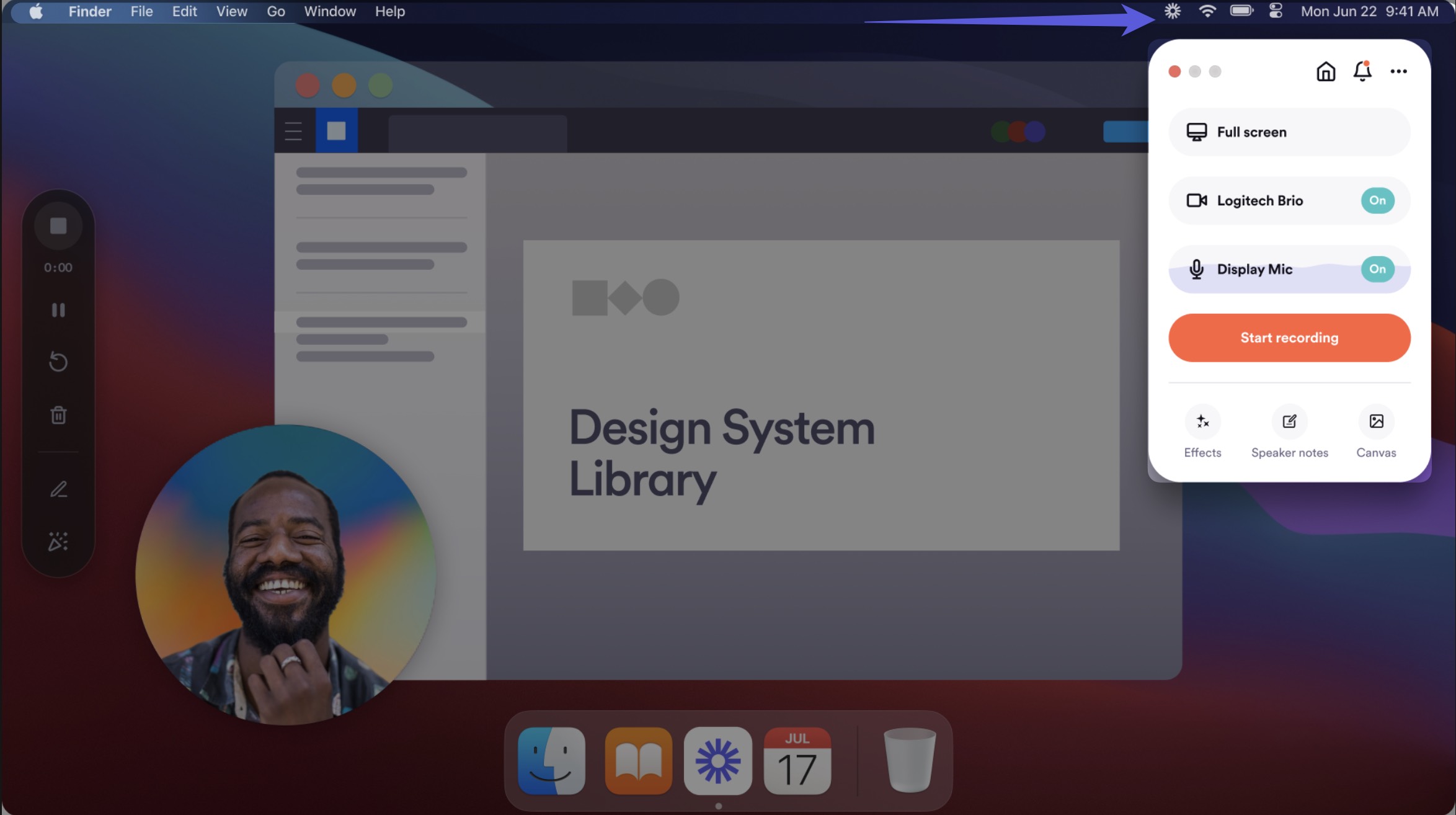The height and width of the screenshot is (815, 1456).
Task: Toggle Logitech Brio camera On switch
Action: [1377, 200]
